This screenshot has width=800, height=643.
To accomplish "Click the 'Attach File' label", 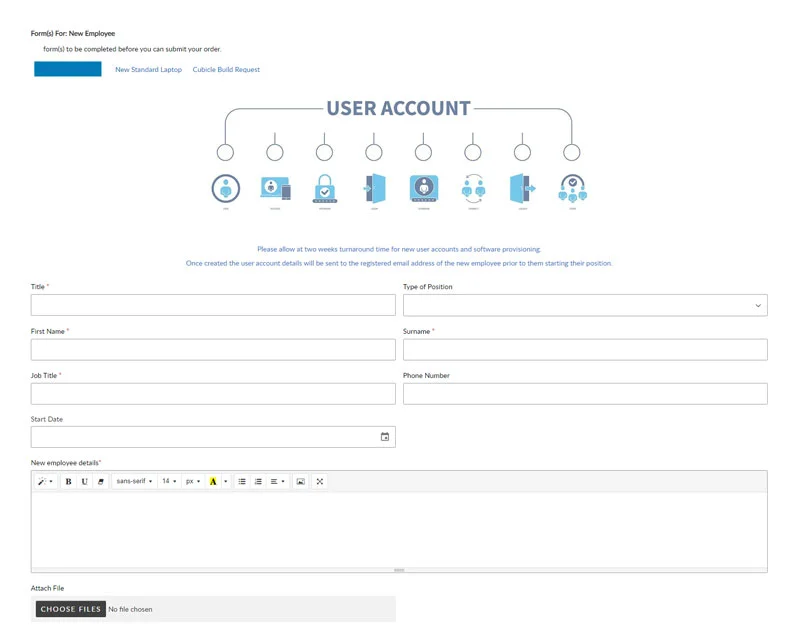I will [x=47, y=588].
